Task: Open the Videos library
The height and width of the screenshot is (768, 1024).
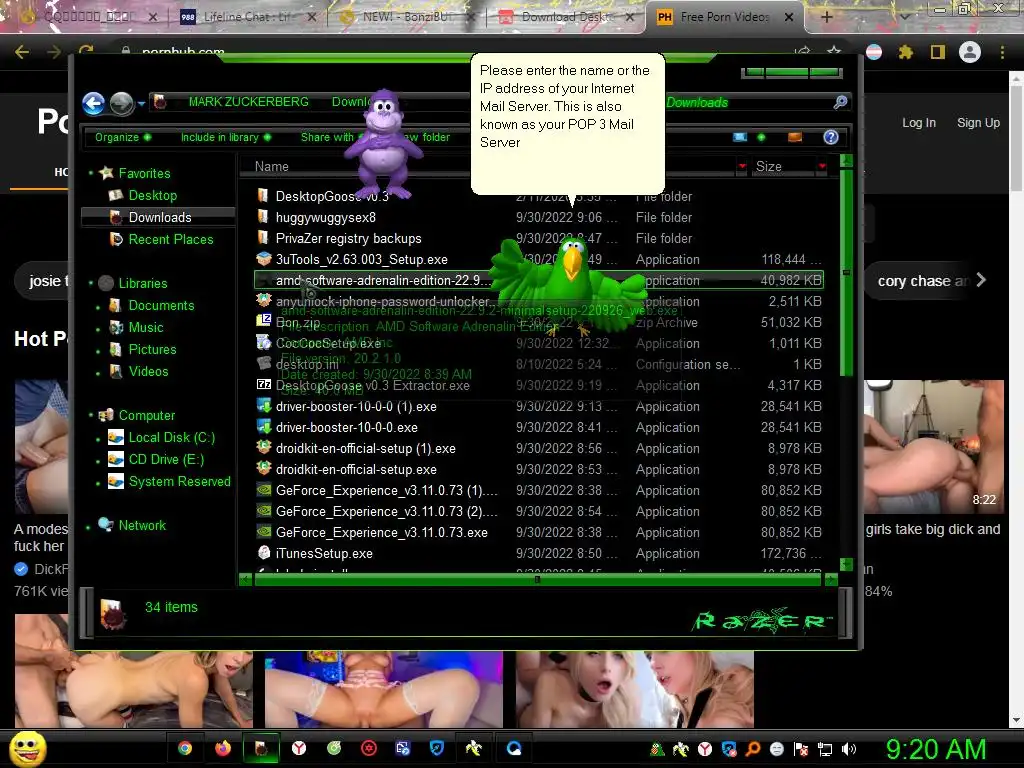Action: click(x=148, y=372)
